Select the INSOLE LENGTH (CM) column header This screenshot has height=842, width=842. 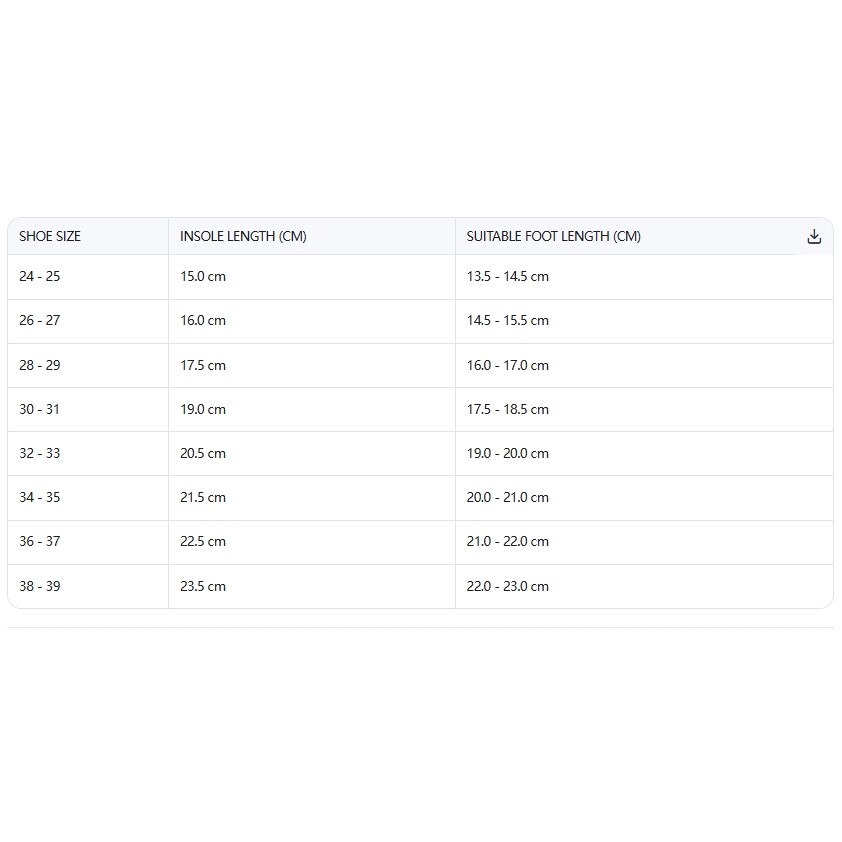(x=311, y=236)
